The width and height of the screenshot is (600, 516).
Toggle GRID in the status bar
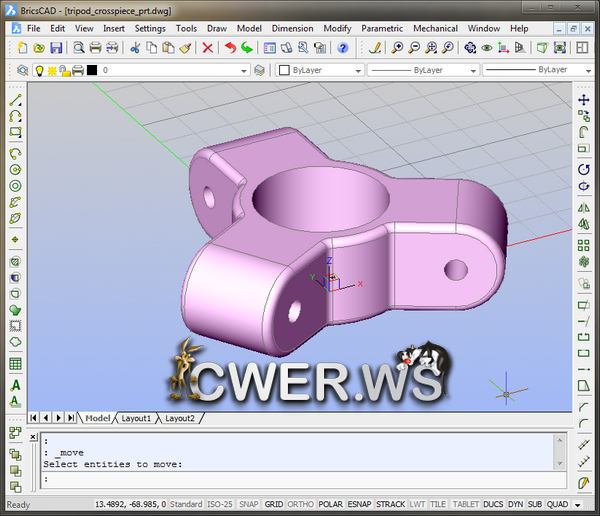273,505
